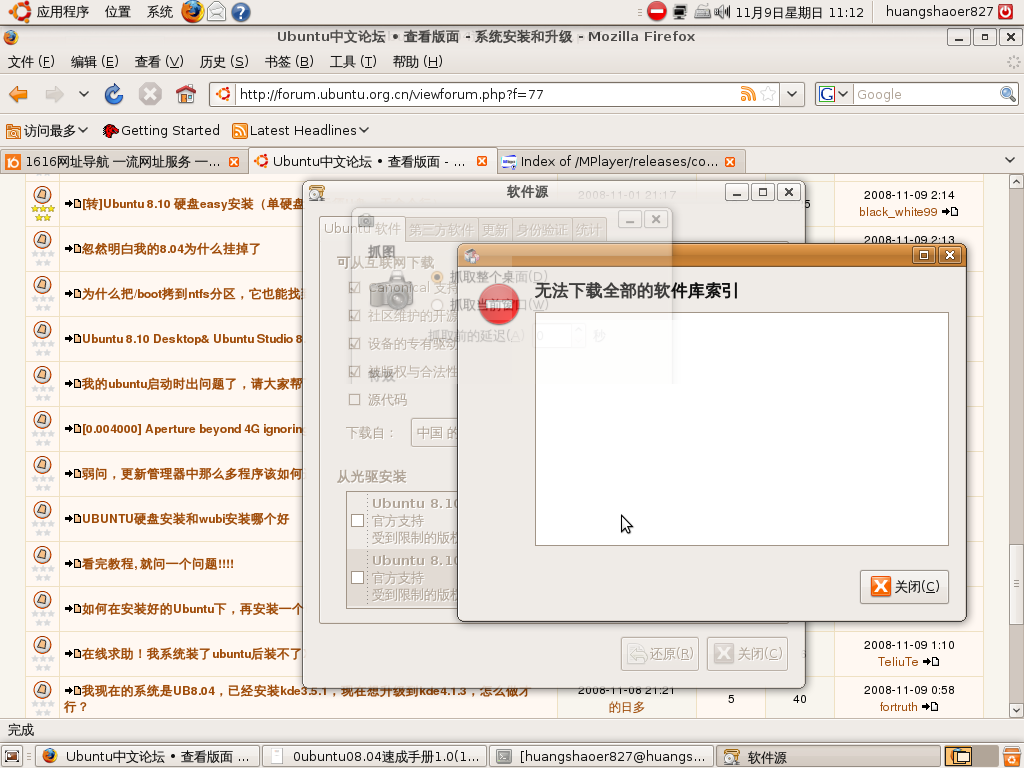Open the 下载自 server combo box

coord(435,433)
